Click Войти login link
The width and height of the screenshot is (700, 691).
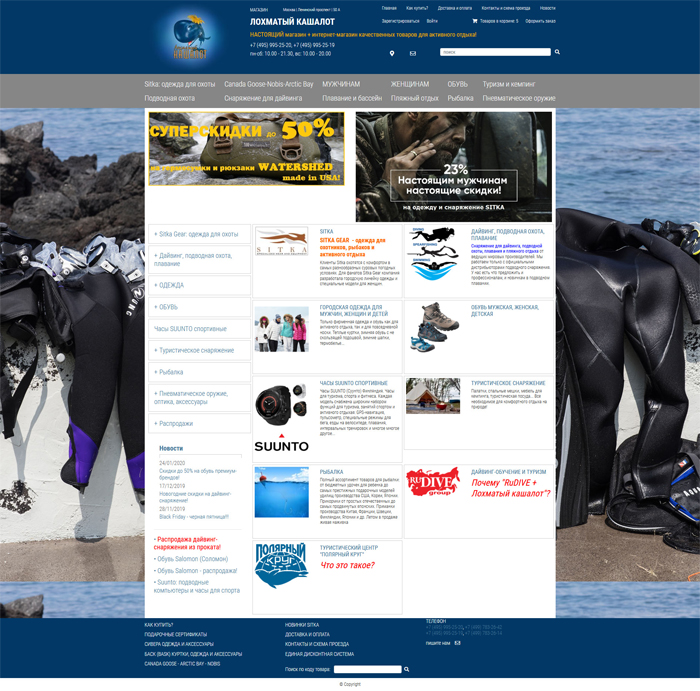tap(432, 21)
